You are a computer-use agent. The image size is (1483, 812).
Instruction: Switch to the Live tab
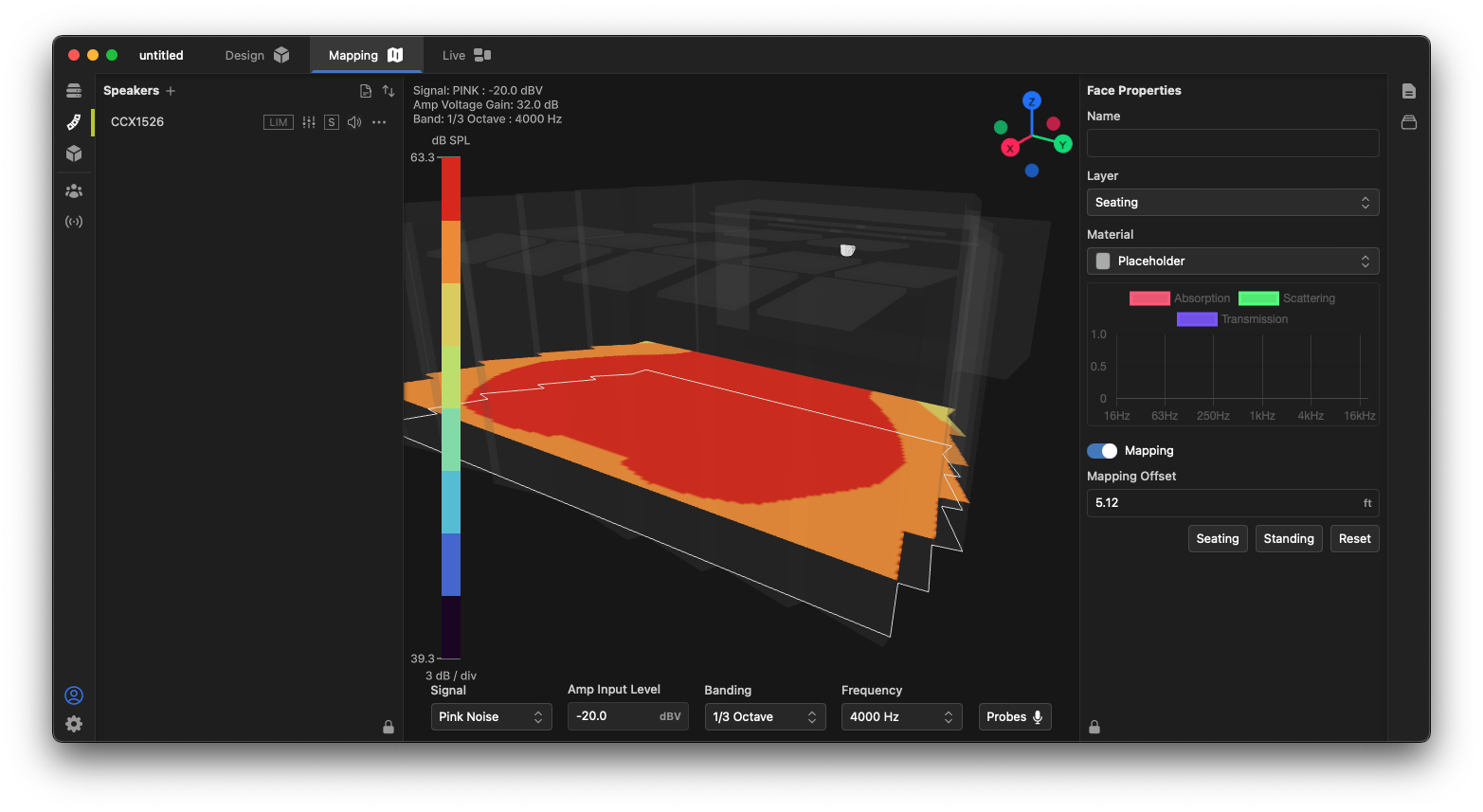point(466,55)
